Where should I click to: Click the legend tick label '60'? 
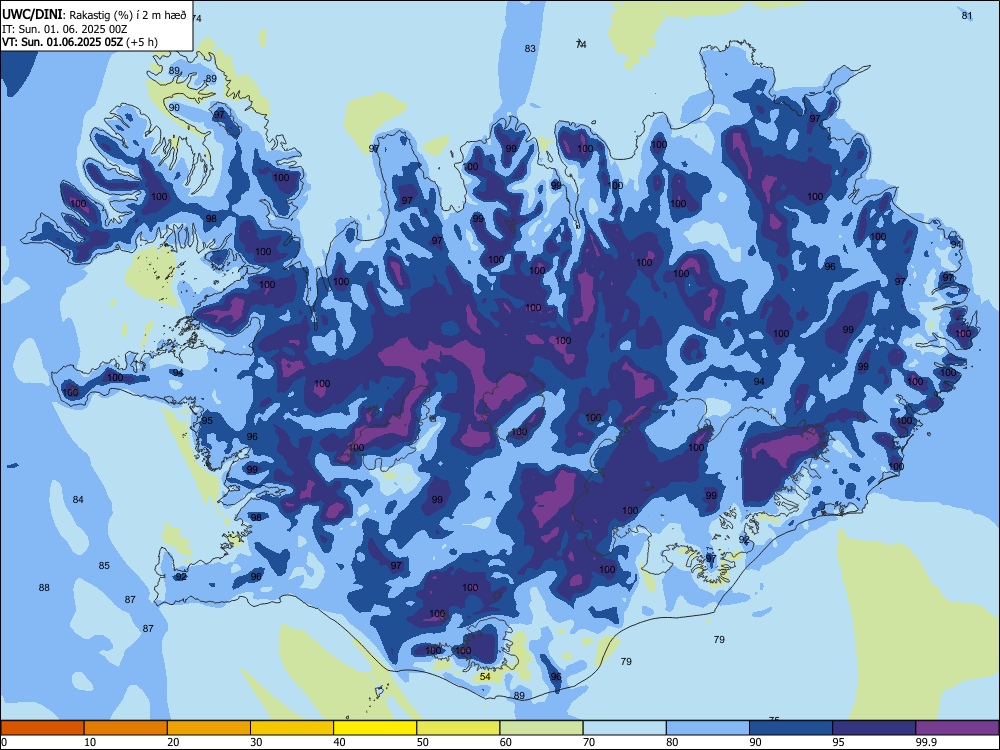[506, 742]
